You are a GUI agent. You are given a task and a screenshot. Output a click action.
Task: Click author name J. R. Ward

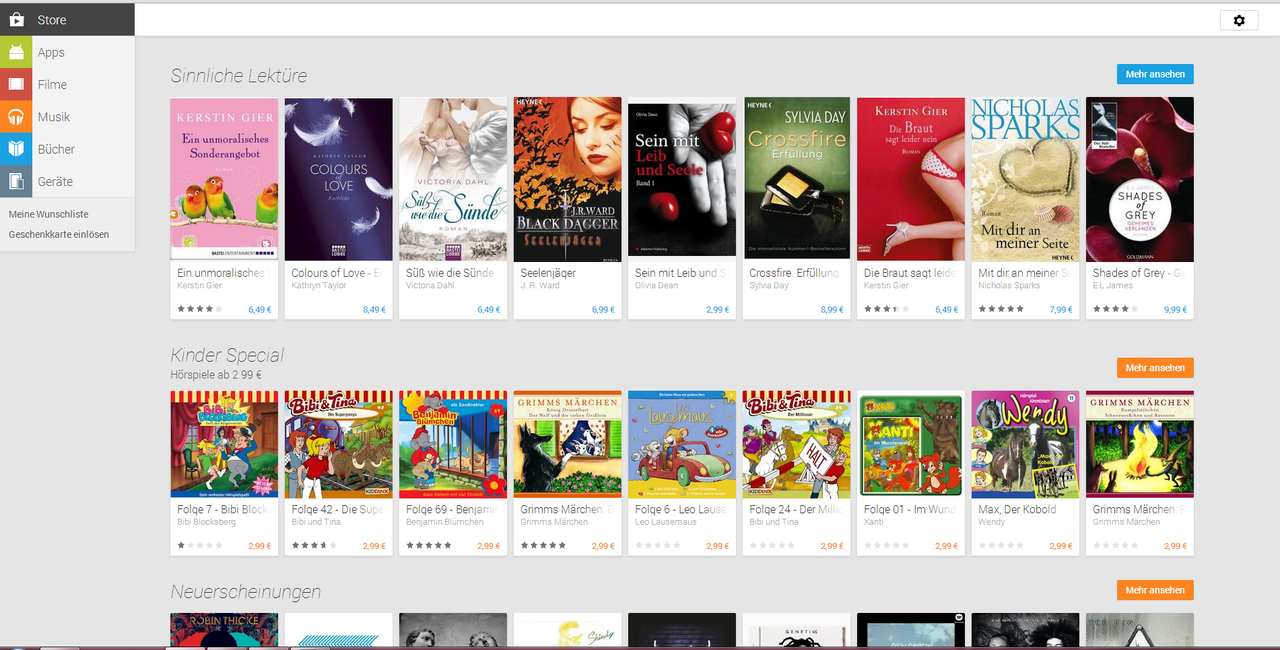540,286
